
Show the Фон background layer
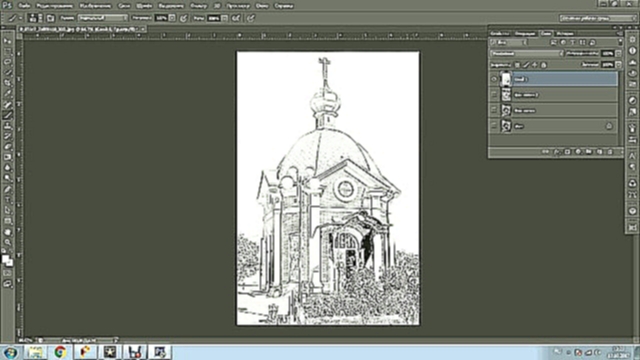[494, 126]
